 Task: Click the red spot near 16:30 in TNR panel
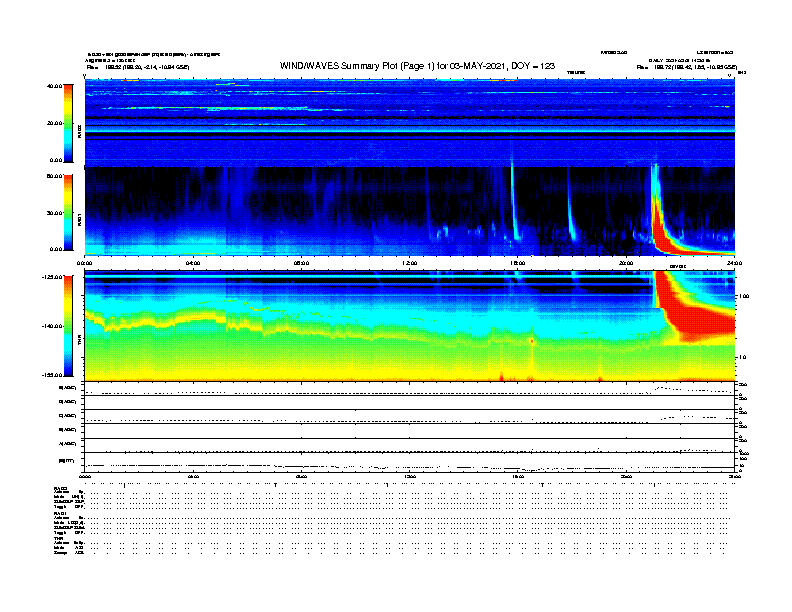tap(531, 341)
